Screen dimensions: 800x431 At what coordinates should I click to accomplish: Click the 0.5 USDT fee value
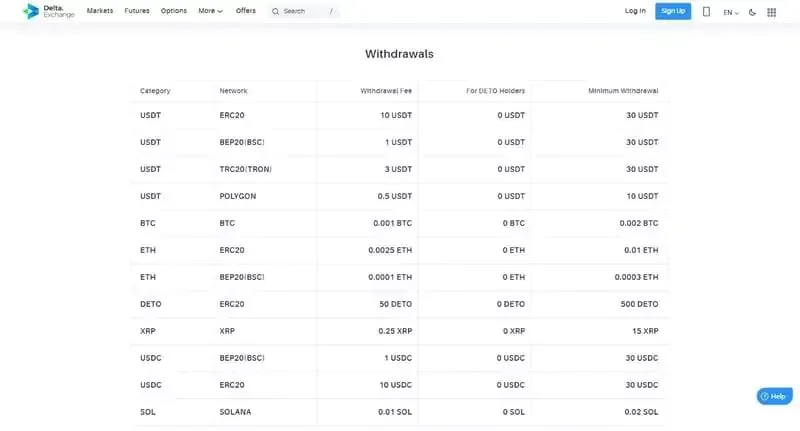[394, 196]
